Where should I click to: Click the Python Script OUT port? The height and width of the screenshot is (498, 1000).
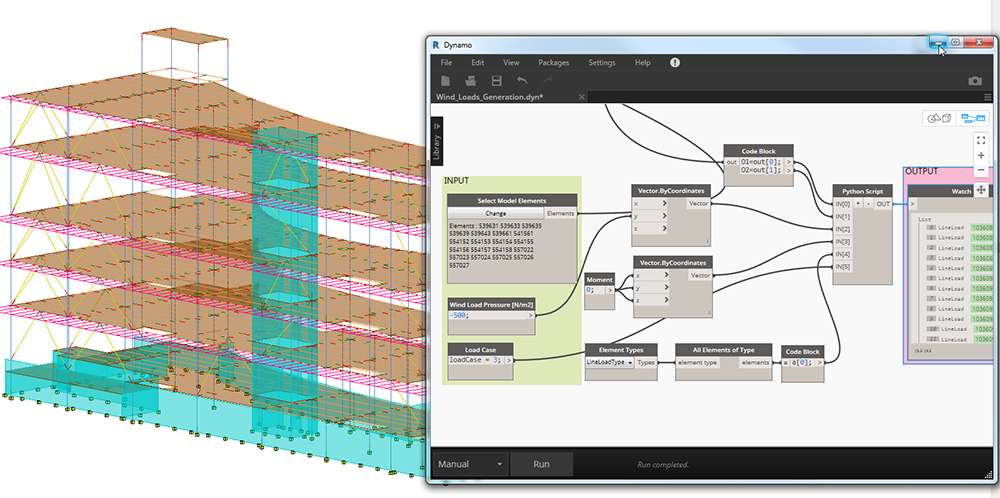coord(883,203)
